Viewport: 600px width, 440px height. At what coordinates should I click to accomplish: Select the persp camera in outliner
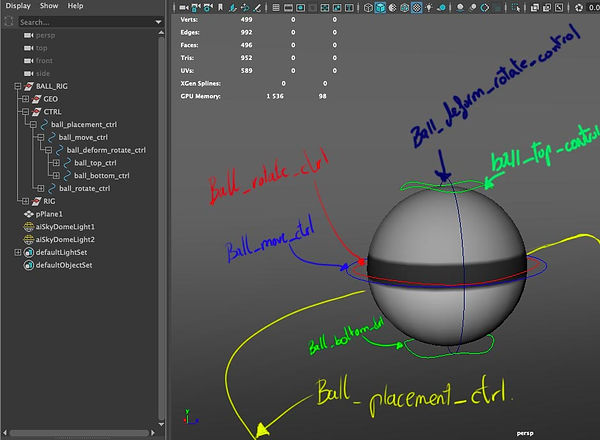tap(46, 35)
